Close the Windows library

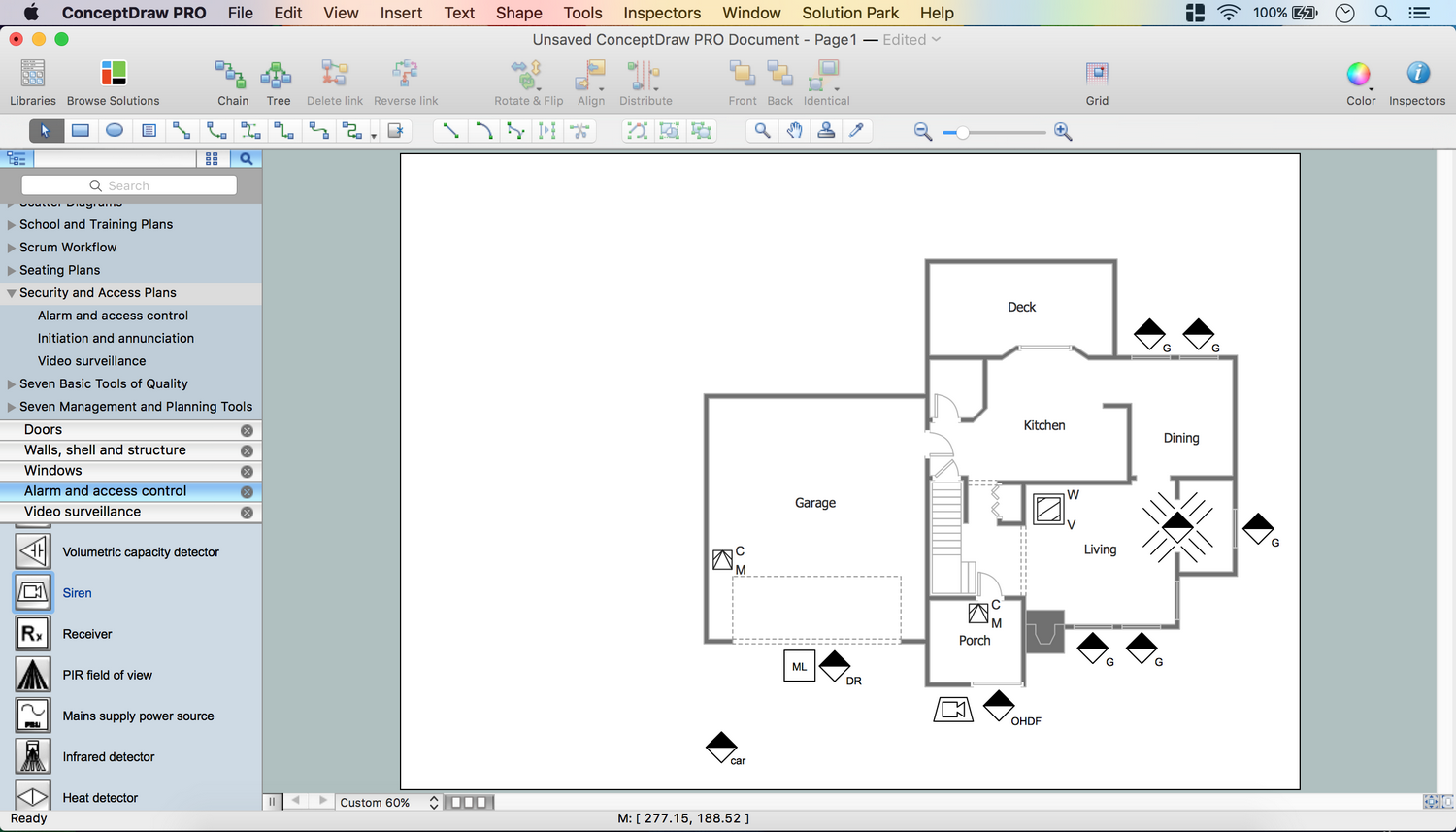click(x=247, y=471)
